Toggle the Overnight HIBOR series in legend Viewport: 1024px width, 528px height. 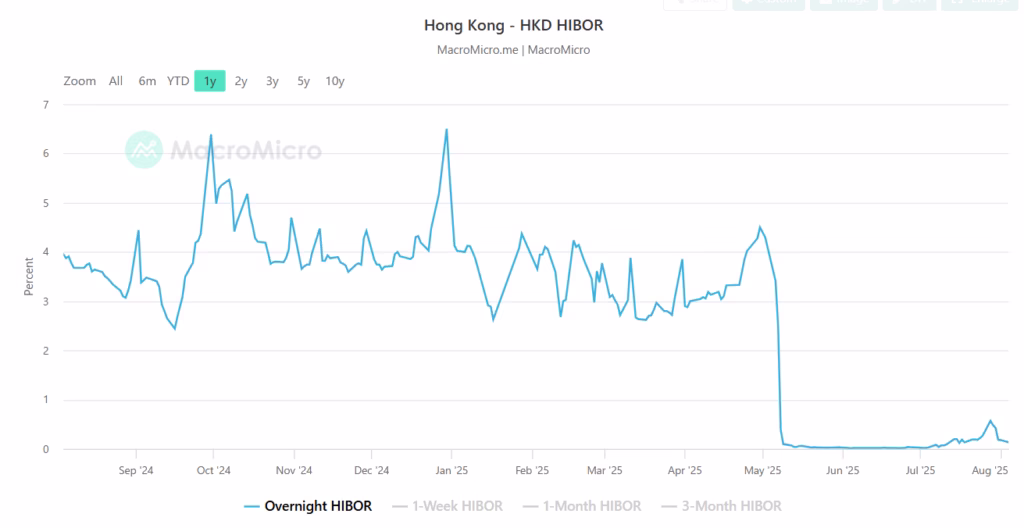click(x=308, y=506)
